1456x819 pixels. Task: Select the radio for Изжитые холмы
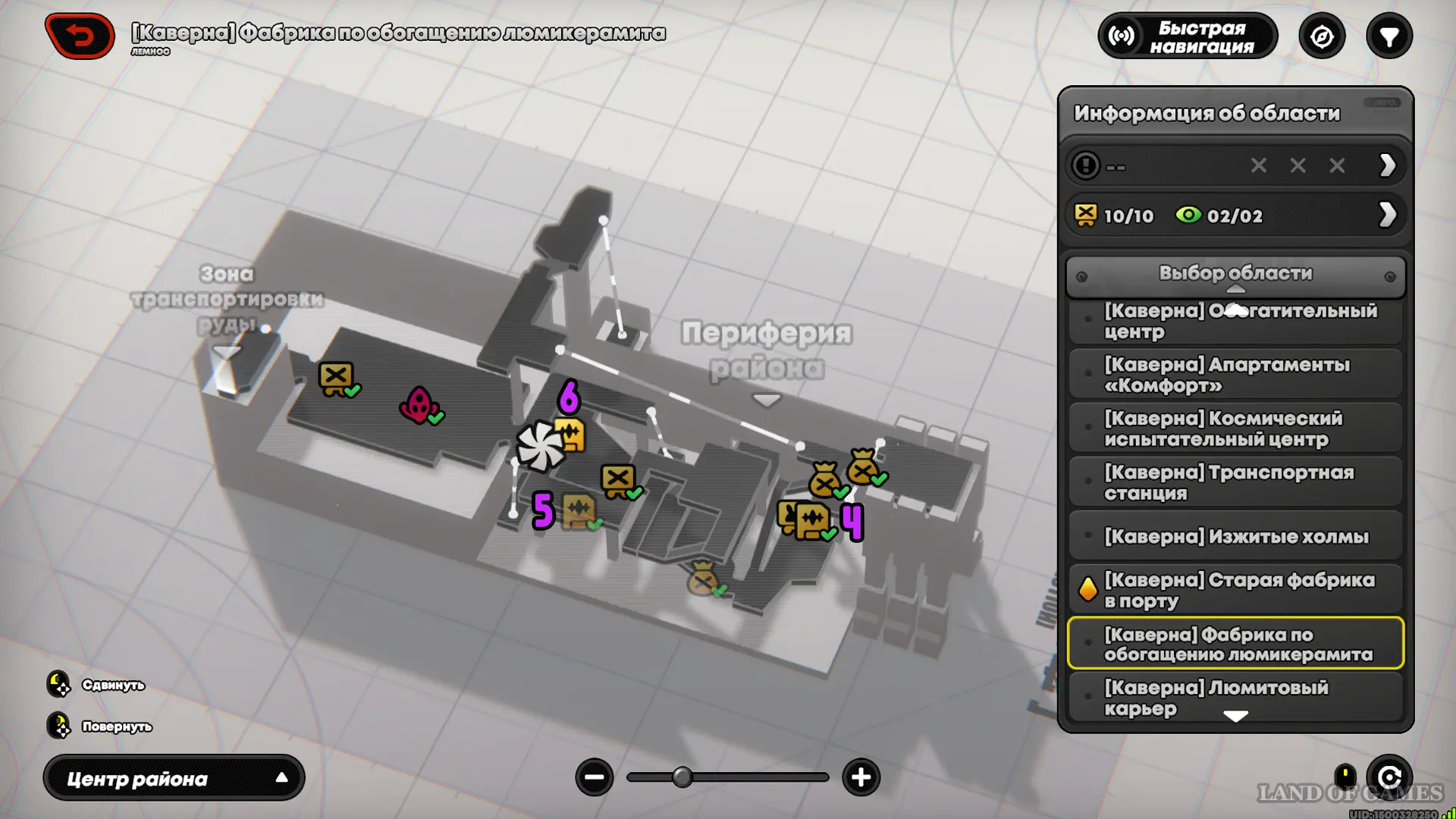pos(1088,535)
